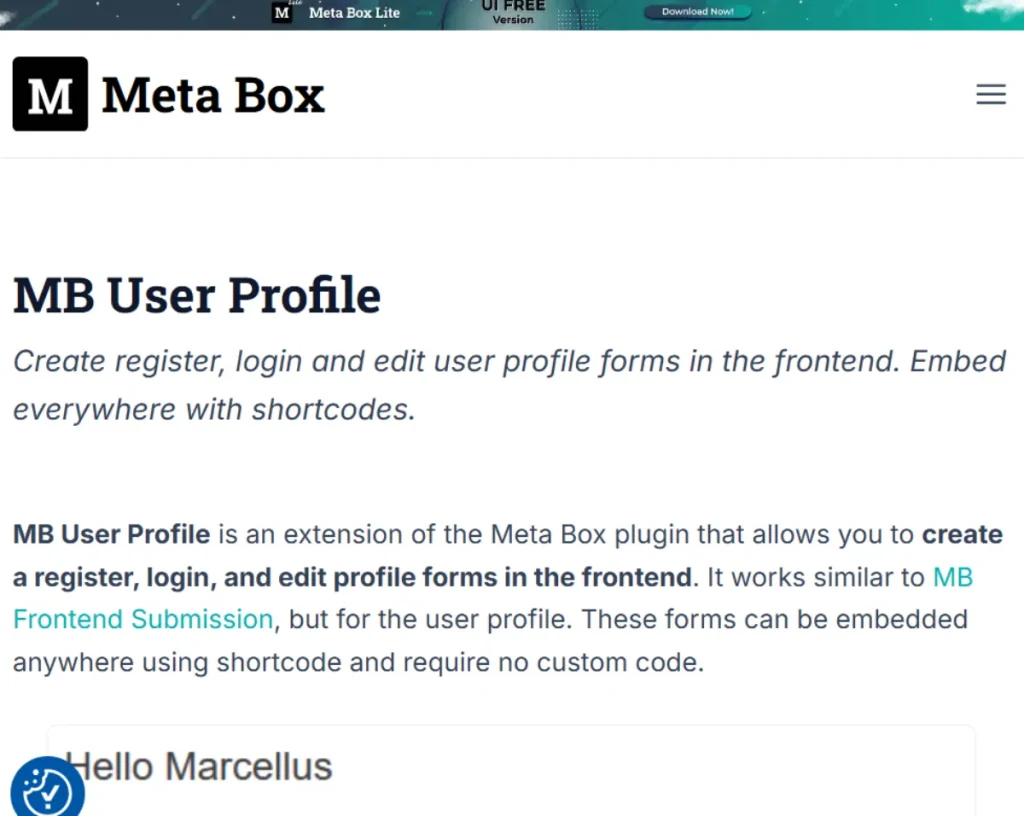Open the blue accessibility widget icon
The width and height of the screenshot is (1024, 816).
(x=48, y=787)
